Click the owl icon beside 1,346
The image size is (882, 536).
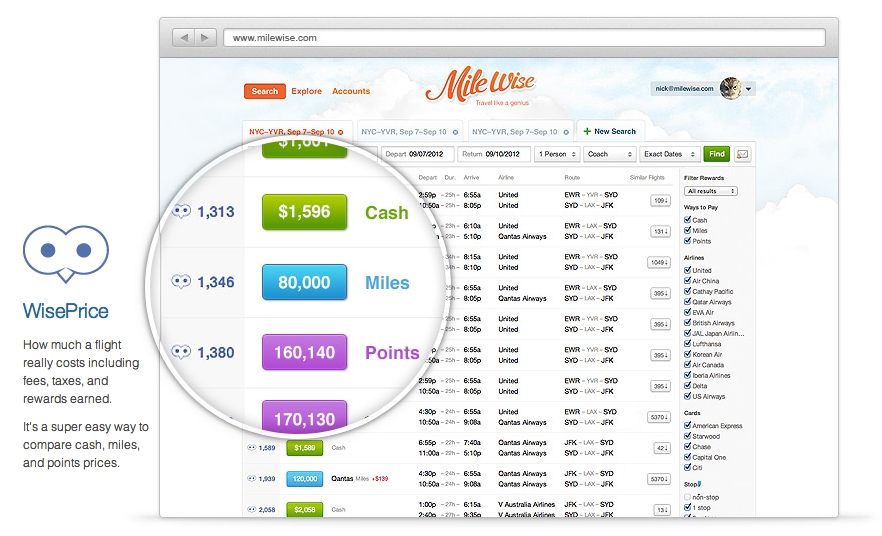(x=181, y=281)
